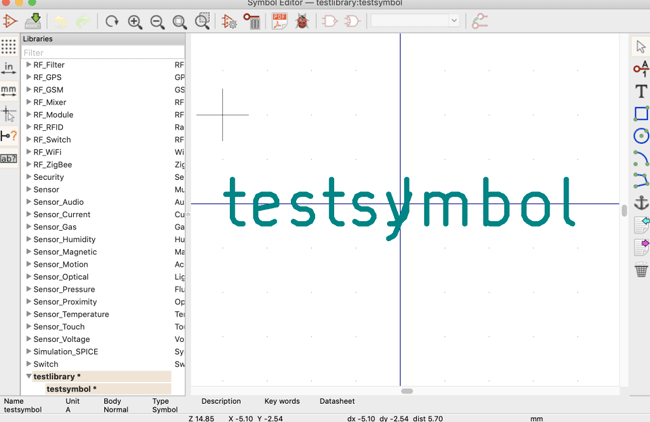Click the testsymbol text on canvas
Image resolution: width=650 pixels, height=422 pixels.
pyautogui.click(x=399, y=207)
